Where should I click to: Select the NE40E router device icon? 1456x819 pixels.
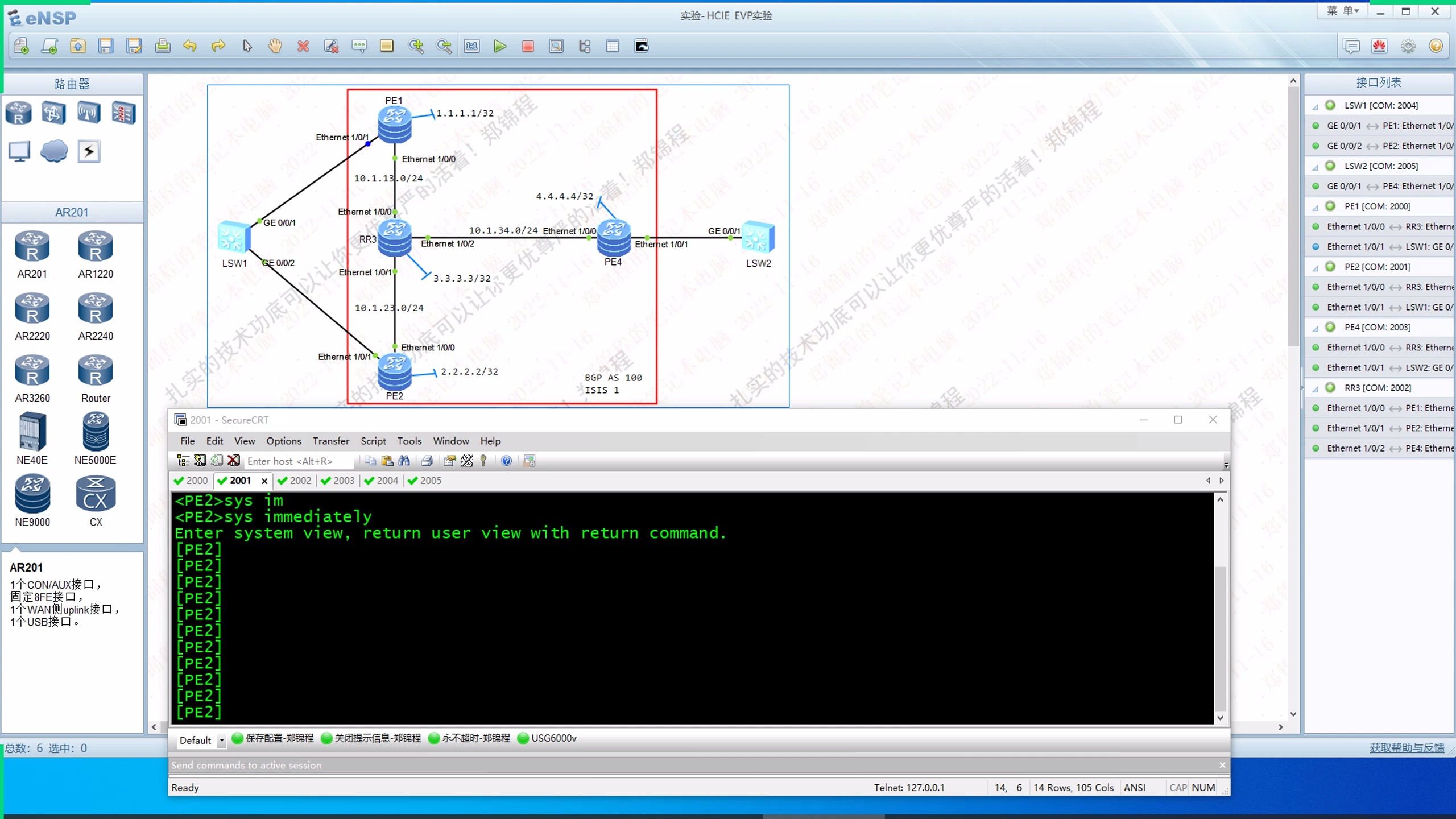(x=32, y=433)
